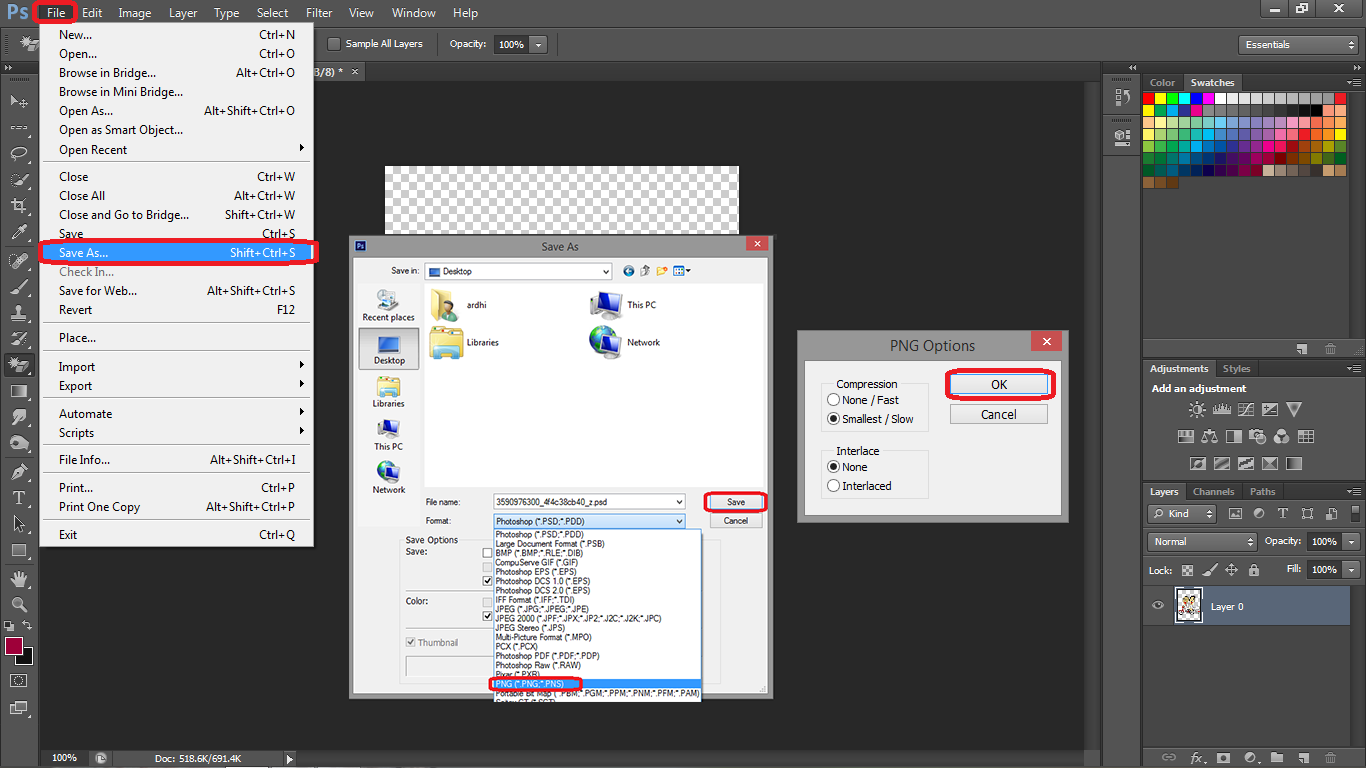Screen dimensions: 1366x768
Task: Hide Layer 0 with the eye icon
Action: click(x=1158, y=606)
